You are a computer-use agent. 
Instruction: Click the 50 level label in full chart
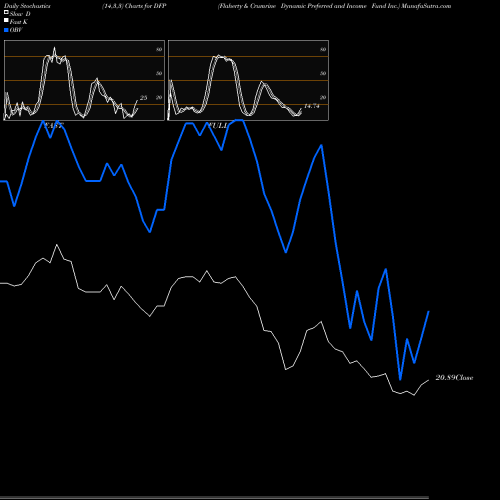323,73
